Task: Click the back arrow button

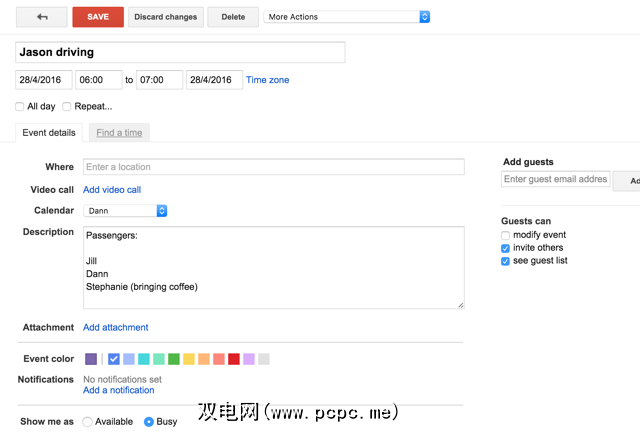Action: [43, 17]
